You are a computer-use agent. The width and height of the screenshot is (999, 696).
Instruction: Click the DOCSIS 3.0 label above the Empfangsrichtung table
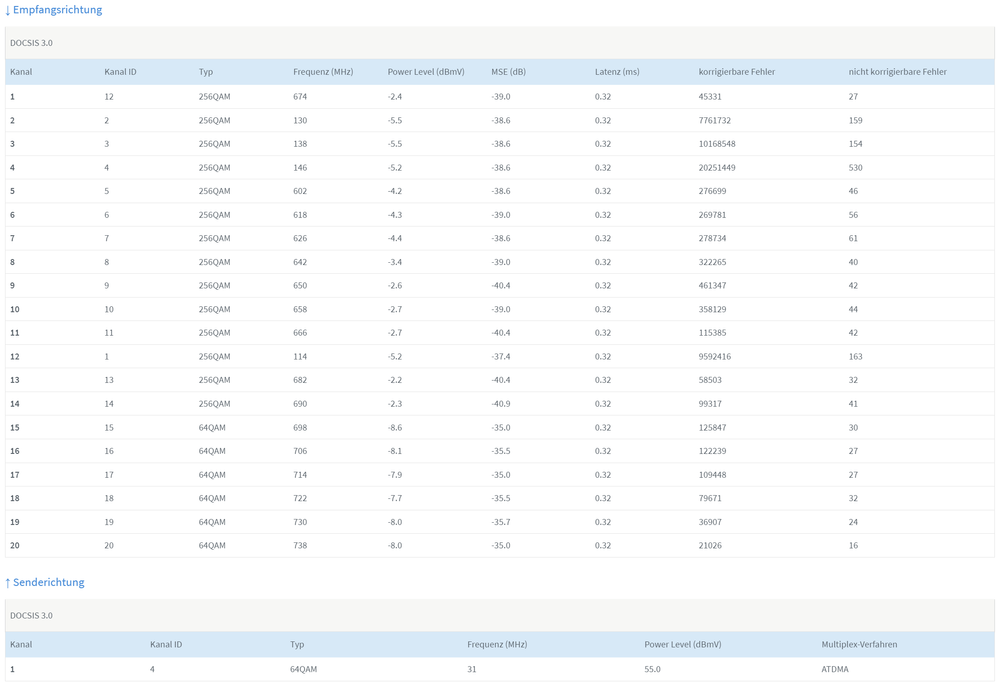[31, 43]
